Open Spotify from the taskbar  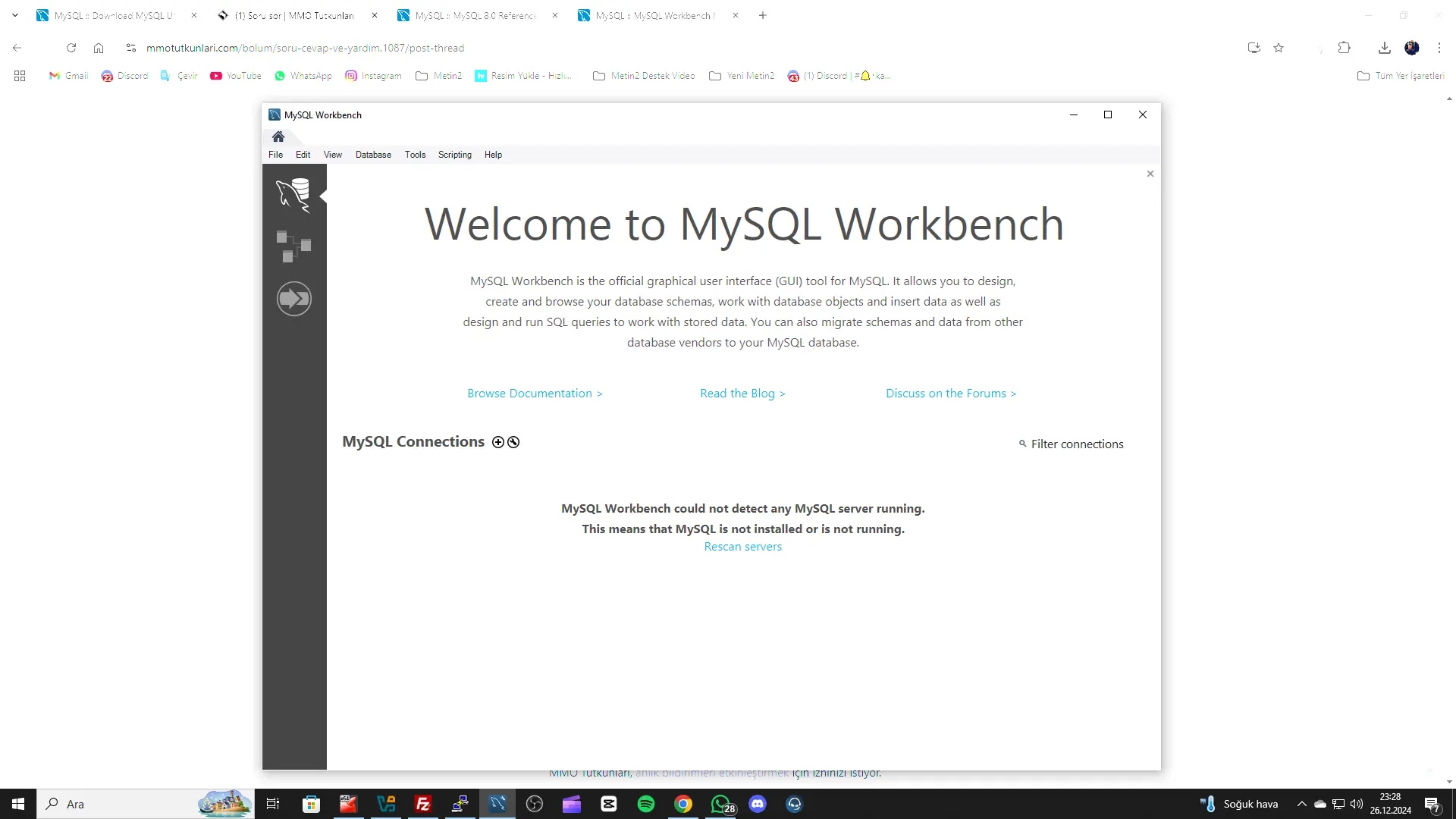pos(646,804)
